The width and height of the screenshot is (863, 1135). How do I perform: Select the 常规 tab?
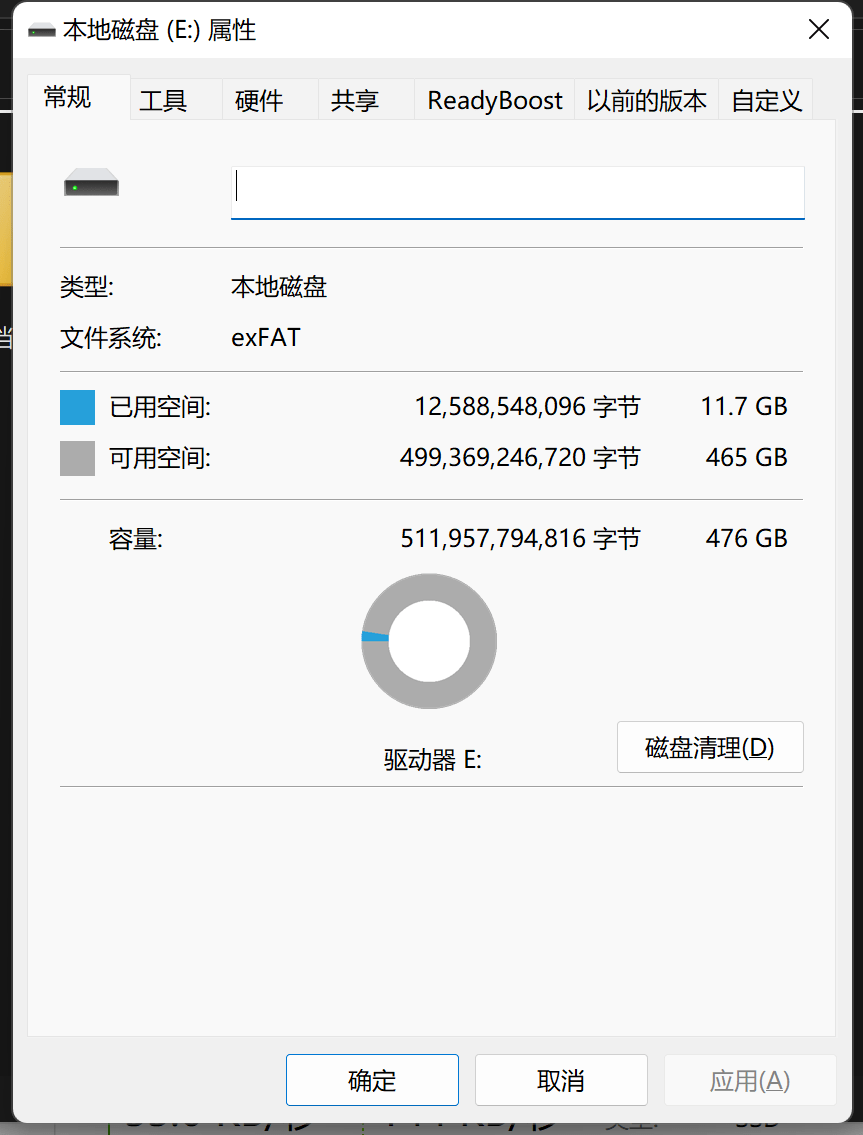click(x=69, y=97)
